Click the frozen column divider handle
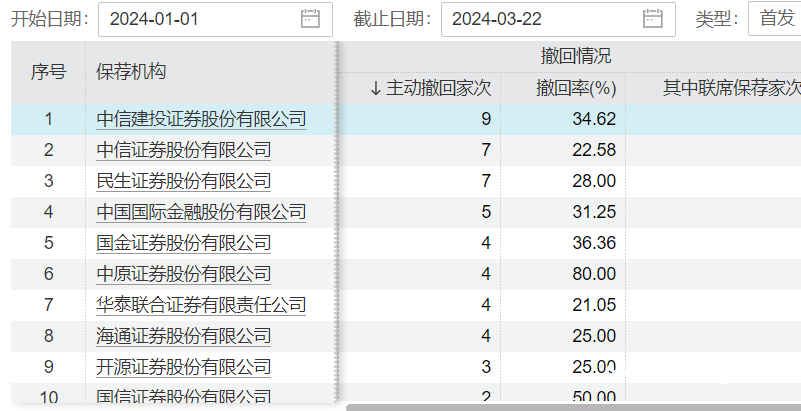Viewport: 801px width, 411px height. point(337,222)
